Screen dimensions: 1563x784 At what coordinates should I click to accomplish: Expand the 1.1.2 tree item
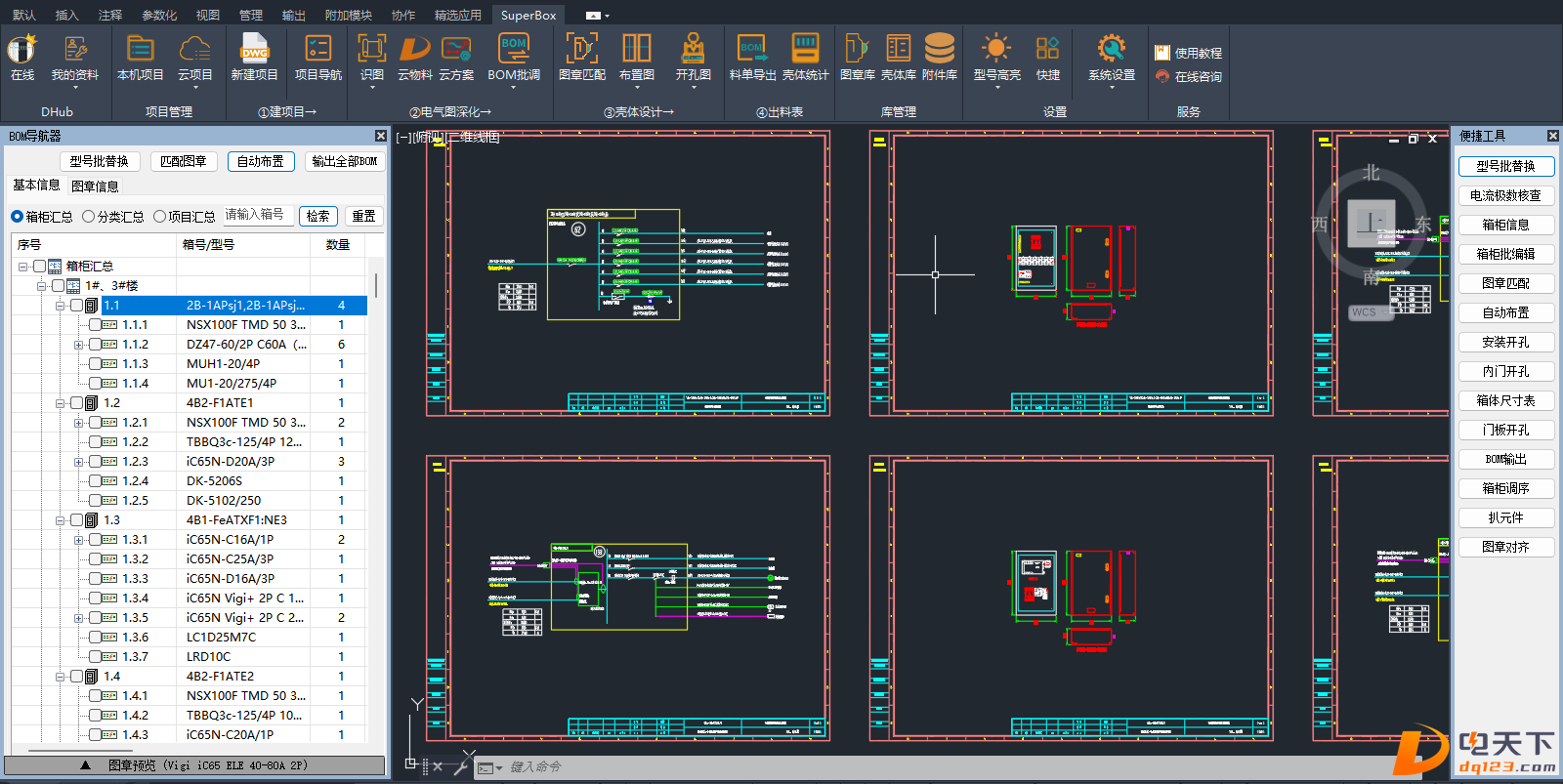(x=79, y=345)
